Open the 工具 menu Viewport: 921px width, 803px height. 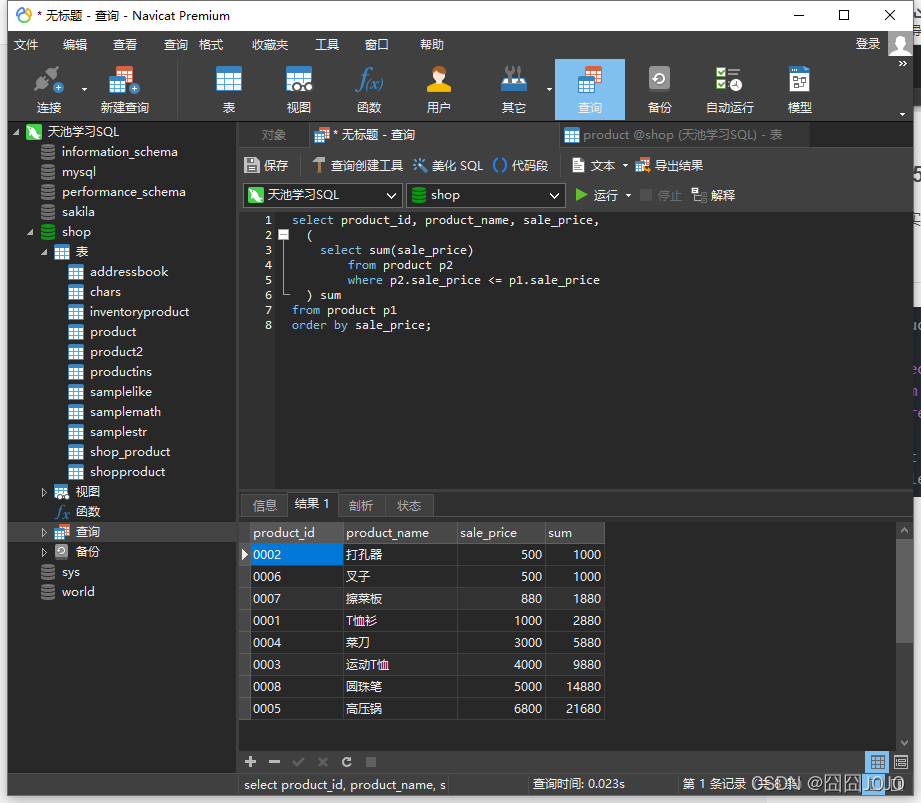tap(327, 45)
